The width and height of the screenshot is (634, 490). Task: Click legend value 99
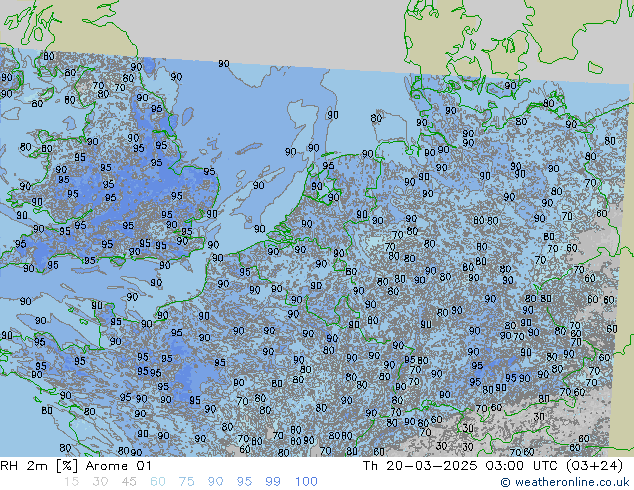[273, 482]
